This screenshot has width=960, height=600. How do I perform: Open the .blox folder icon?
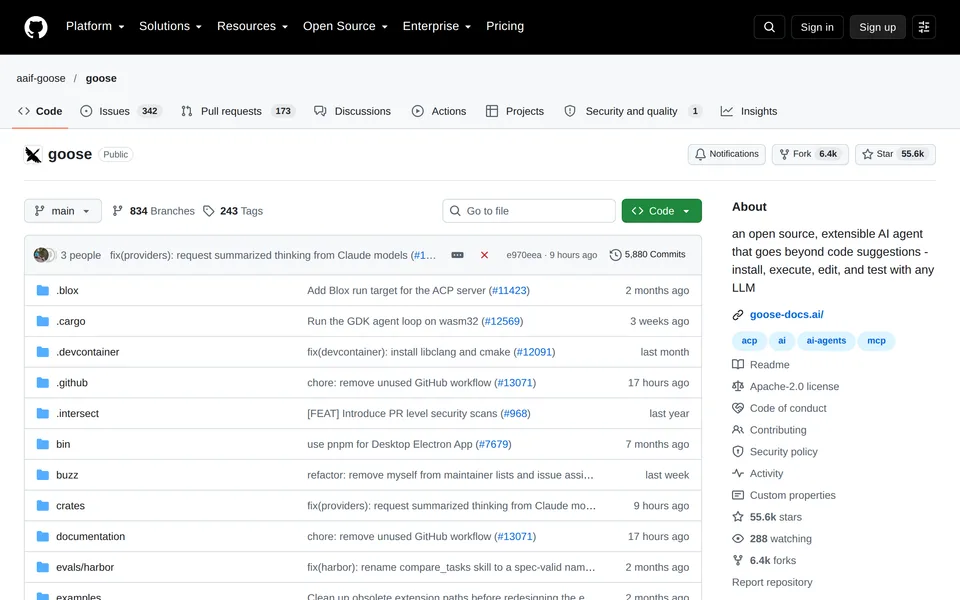42,290
